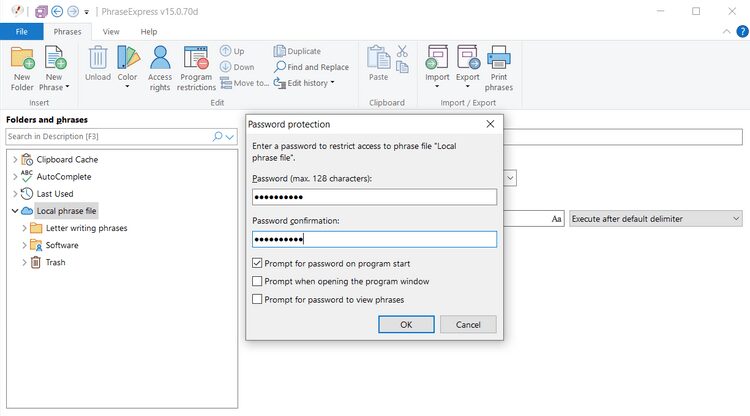
Task: Open the File tab
Action: [22, 32]
